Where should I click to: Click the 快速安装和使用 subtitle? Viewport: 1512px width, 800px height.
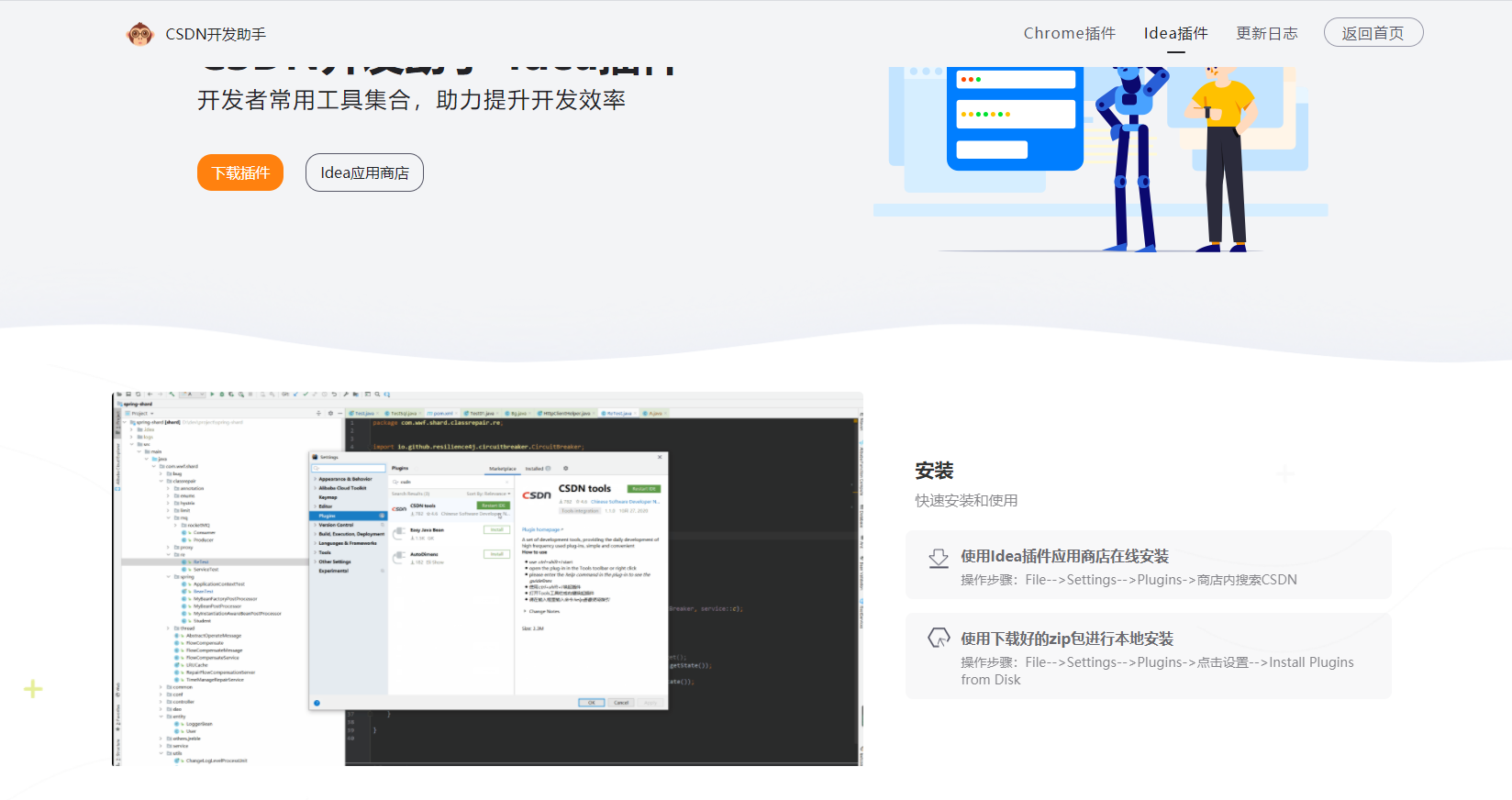click(x=966, y=500)
